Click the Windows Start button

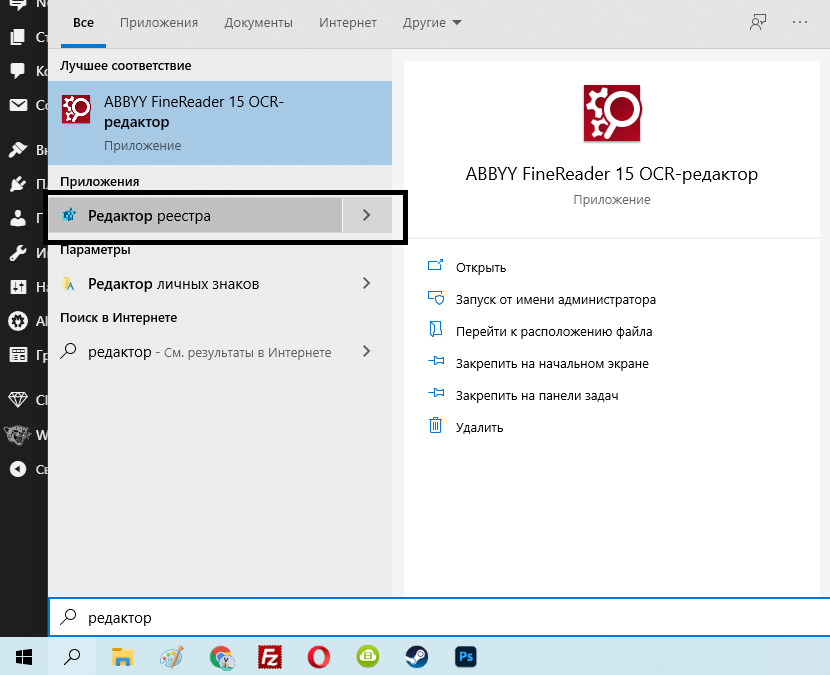click(x=23, y=657)
